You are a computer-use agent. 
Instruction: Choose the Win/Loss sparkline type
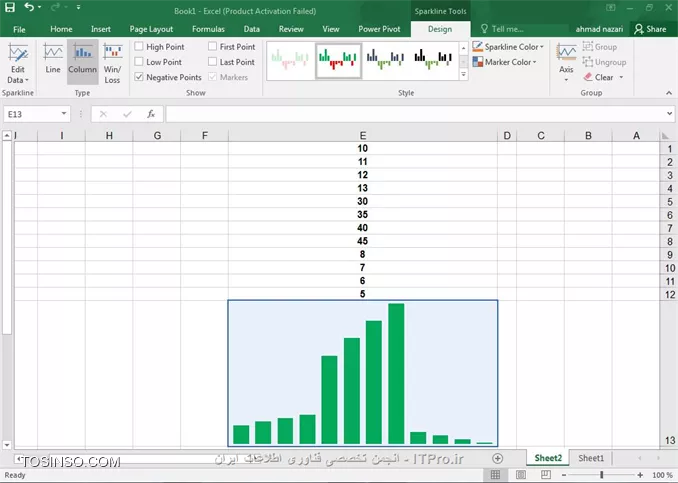[x=112, y=62]
